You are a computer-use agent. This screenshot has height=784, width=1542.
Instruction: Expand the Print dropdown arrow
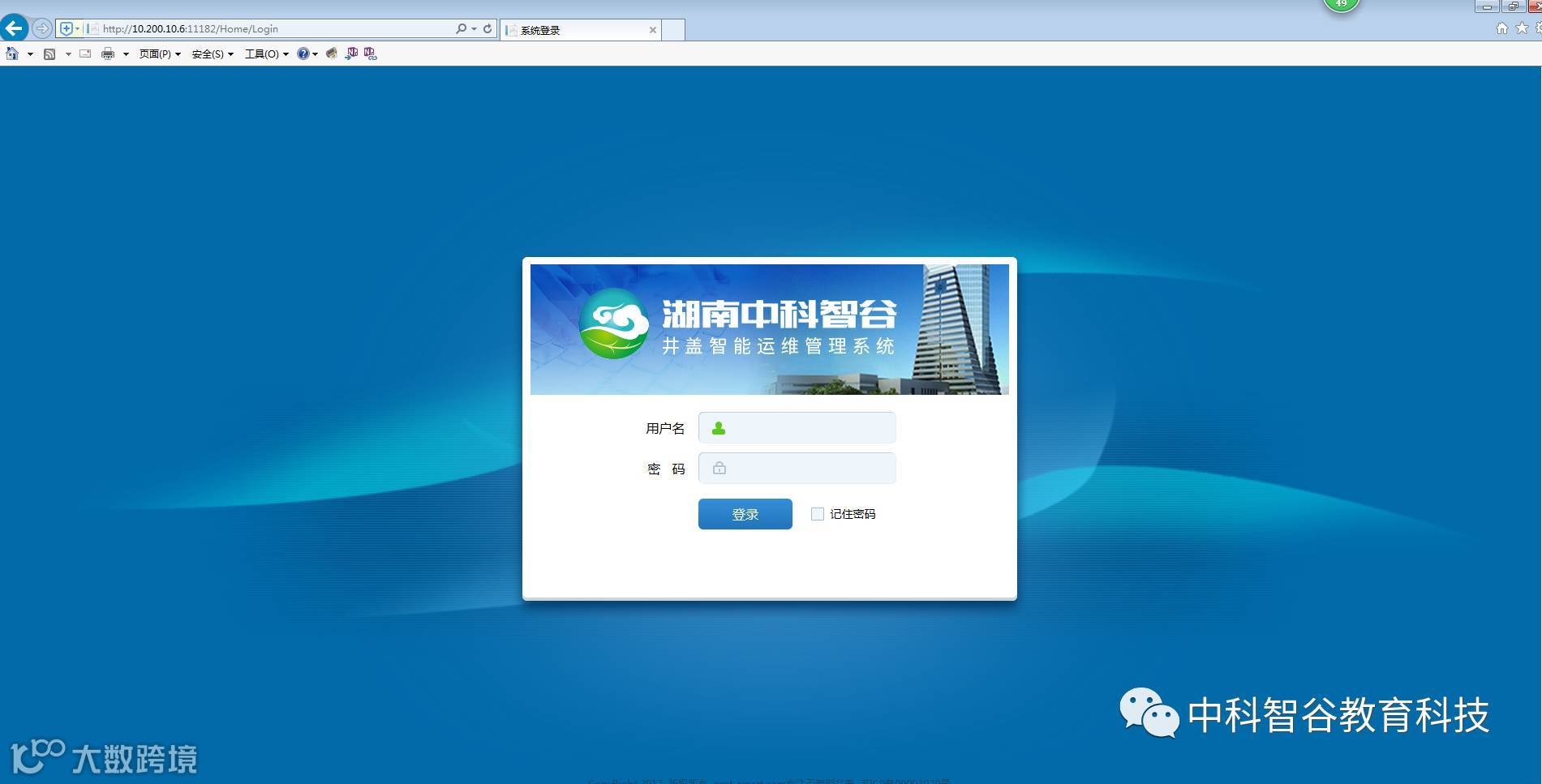click(126, 54)
